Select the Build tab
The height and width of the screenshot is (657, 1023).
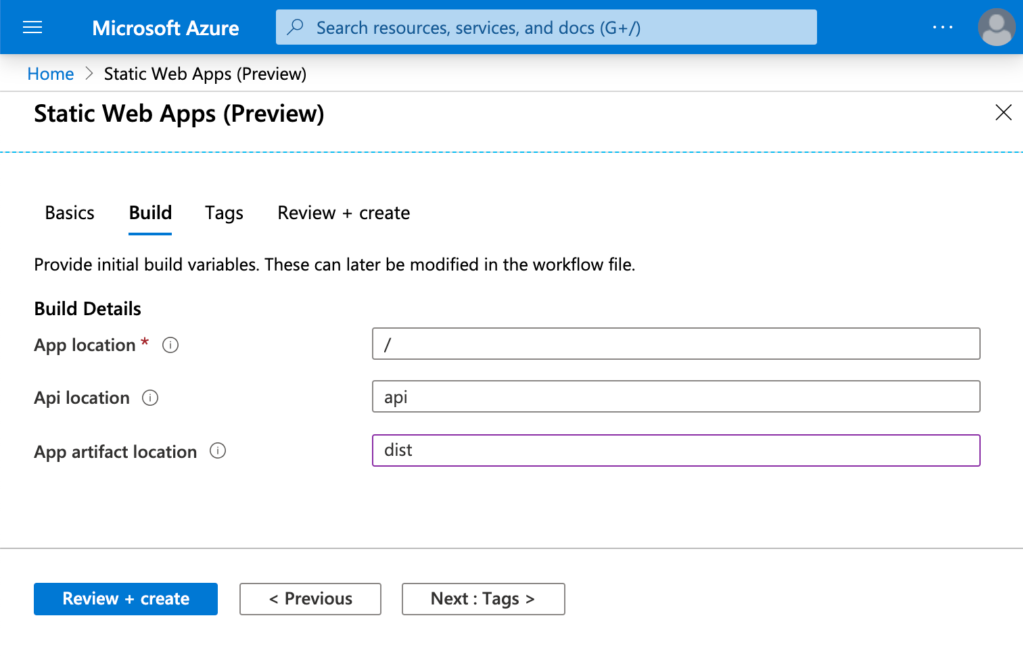[150, 213]
